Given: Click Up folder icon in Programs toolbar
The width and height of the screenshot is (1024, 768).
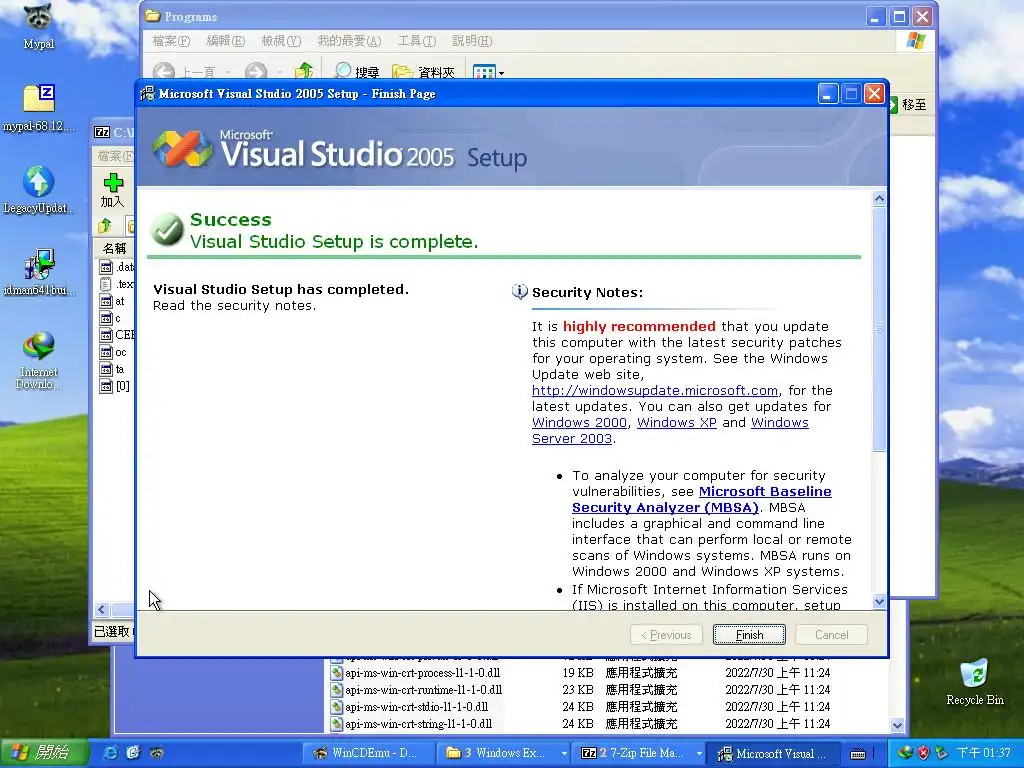Looking at the screenshot, I should tap(304, 71).
